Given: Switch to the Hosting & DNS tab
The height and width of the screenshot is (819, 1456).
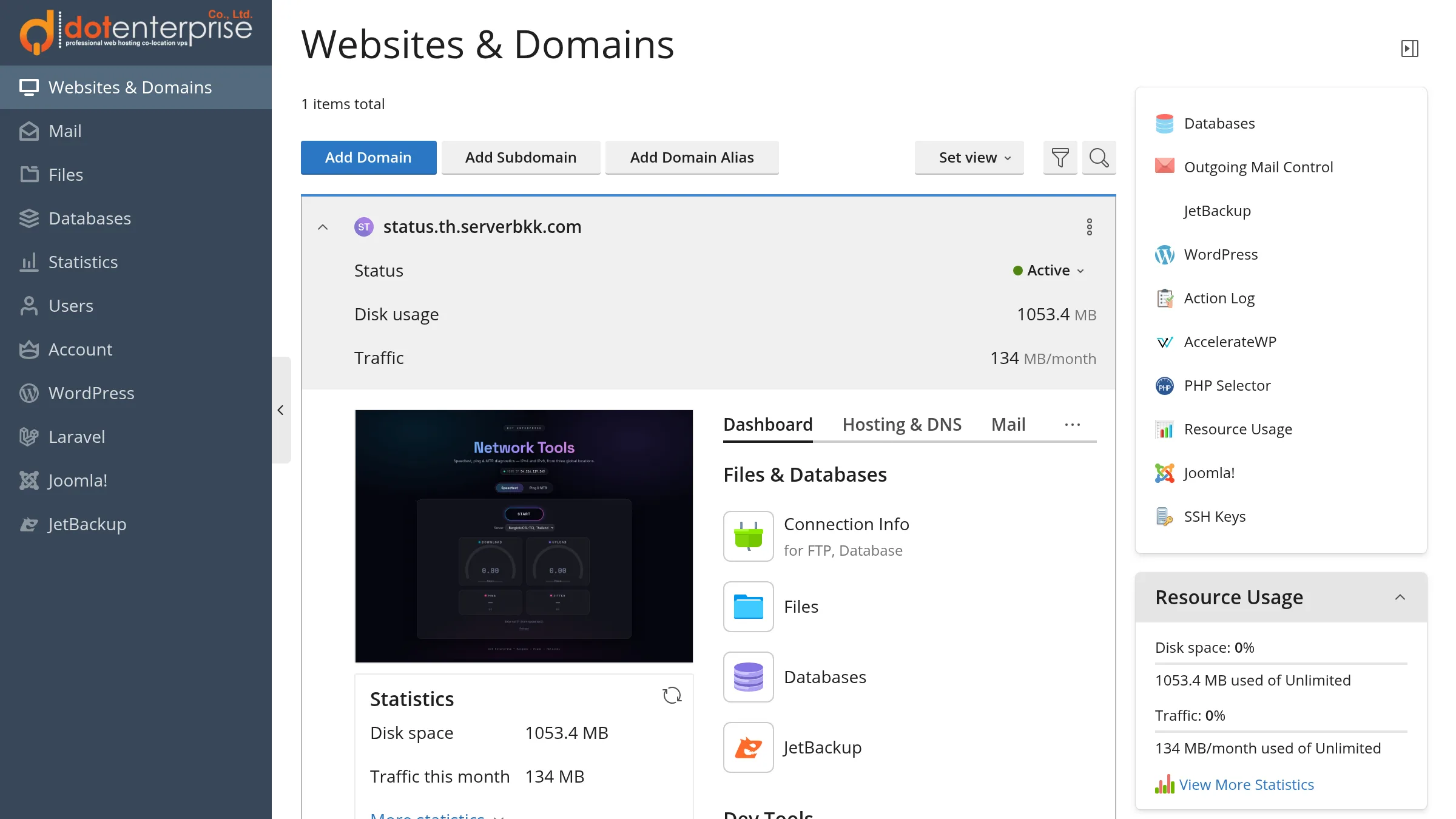Looking at the screenshot, I should point(902,425).
